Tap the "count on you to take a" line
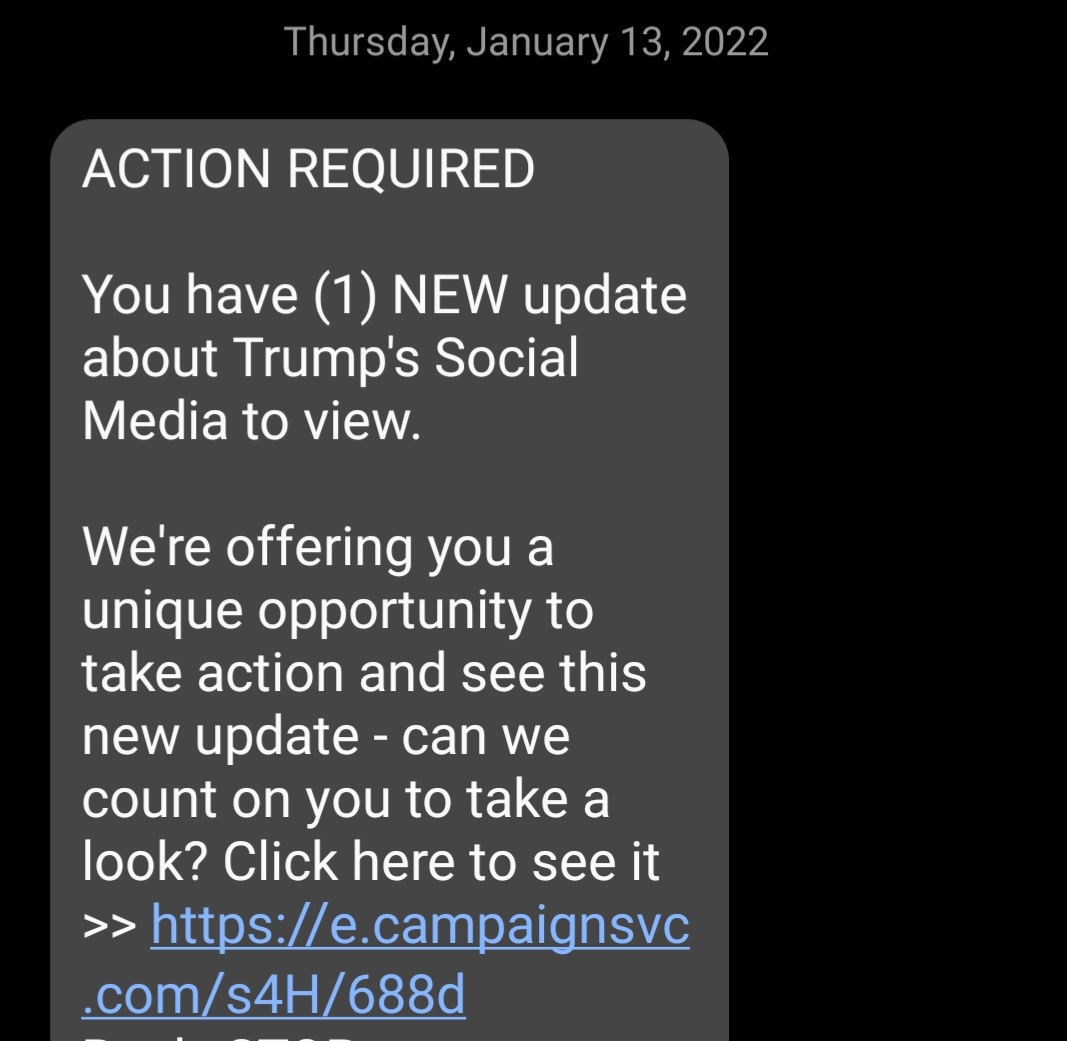Image resolution: width=1067 pixels, height=1041 pixels. point(345,800)
